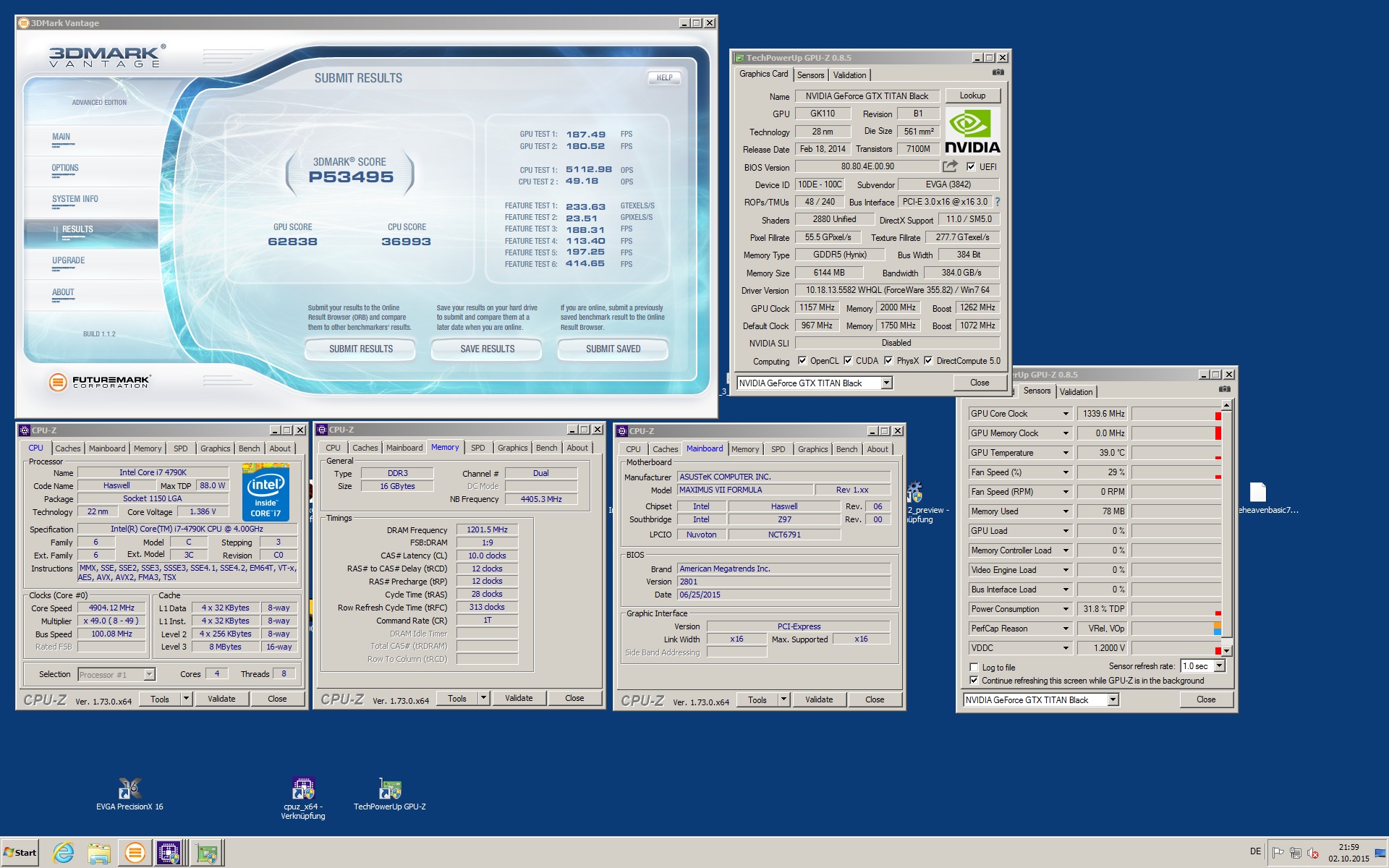Toggle the DirectCompute 5.0 checkbox
The image size is (1389, 868).
[x=928, y=360]
